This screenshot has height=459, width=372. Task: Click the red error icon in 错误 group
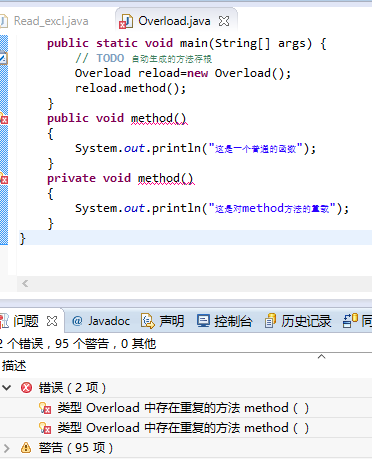click(26, 388)
